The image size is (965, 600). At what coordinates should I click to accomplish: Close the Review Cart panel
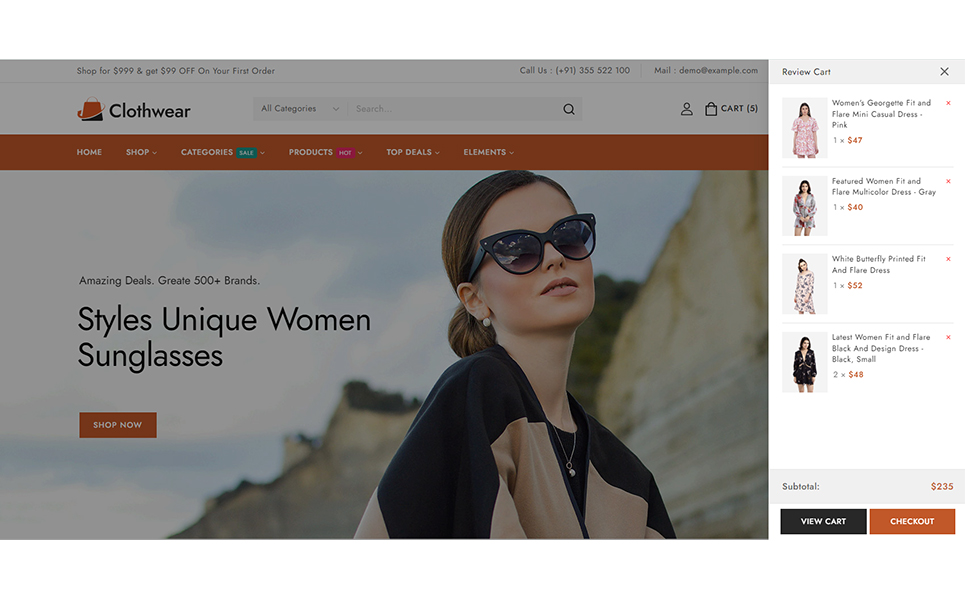(944, 72)
